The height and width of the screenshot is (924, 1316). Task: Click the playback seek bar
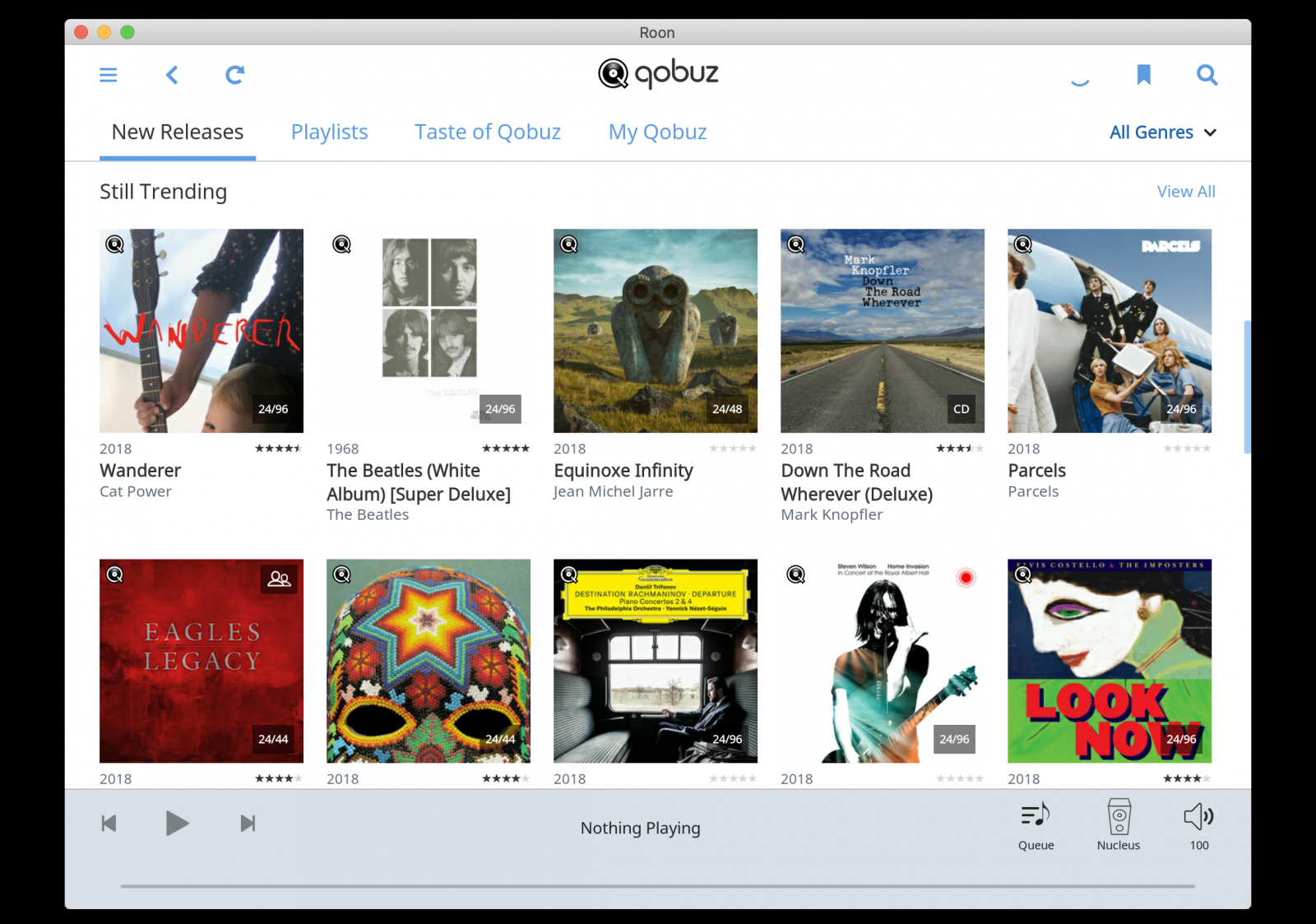point(658,886)
